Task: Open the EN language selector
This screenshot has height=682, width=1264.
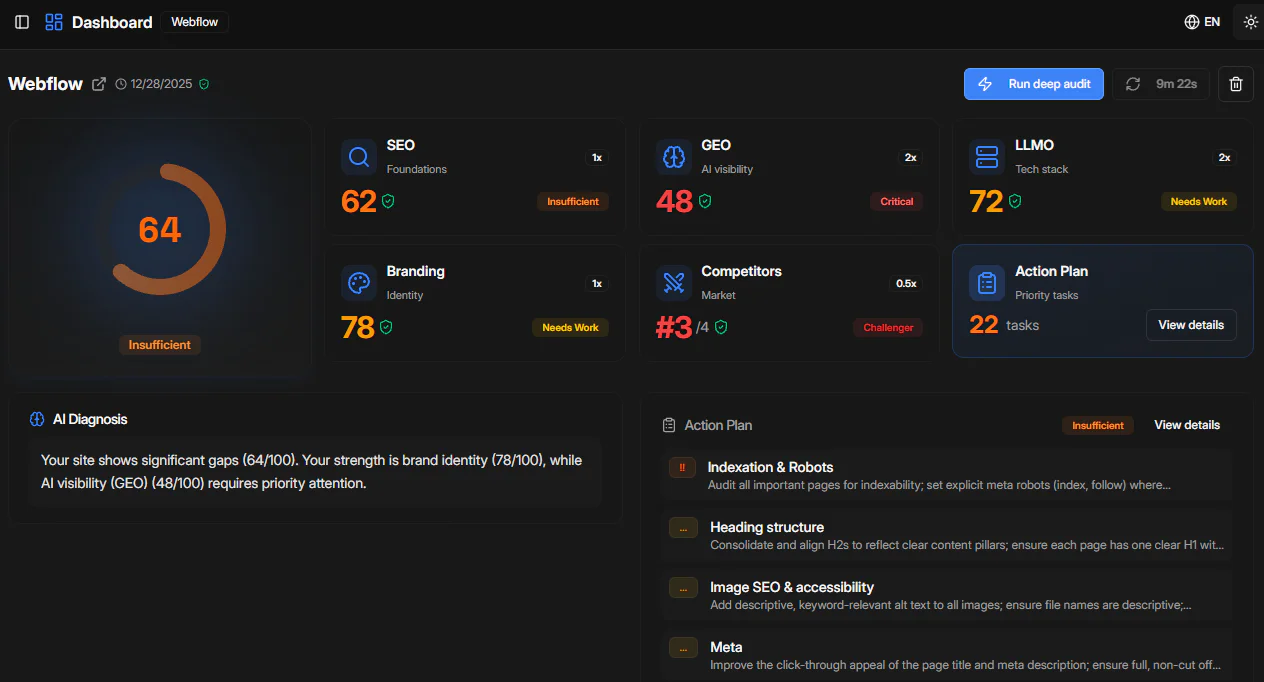Action: [x=1202, y=22]
